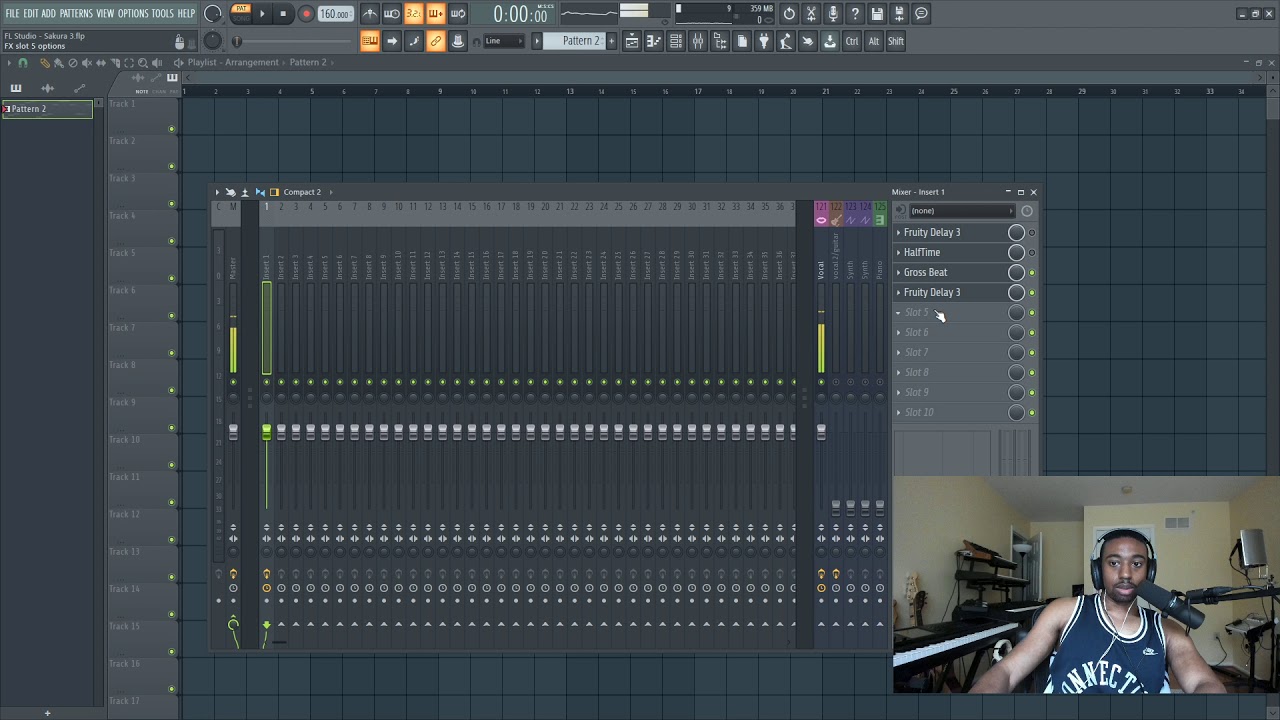Open the Slot 8 arrow menu

click(898, 372)
